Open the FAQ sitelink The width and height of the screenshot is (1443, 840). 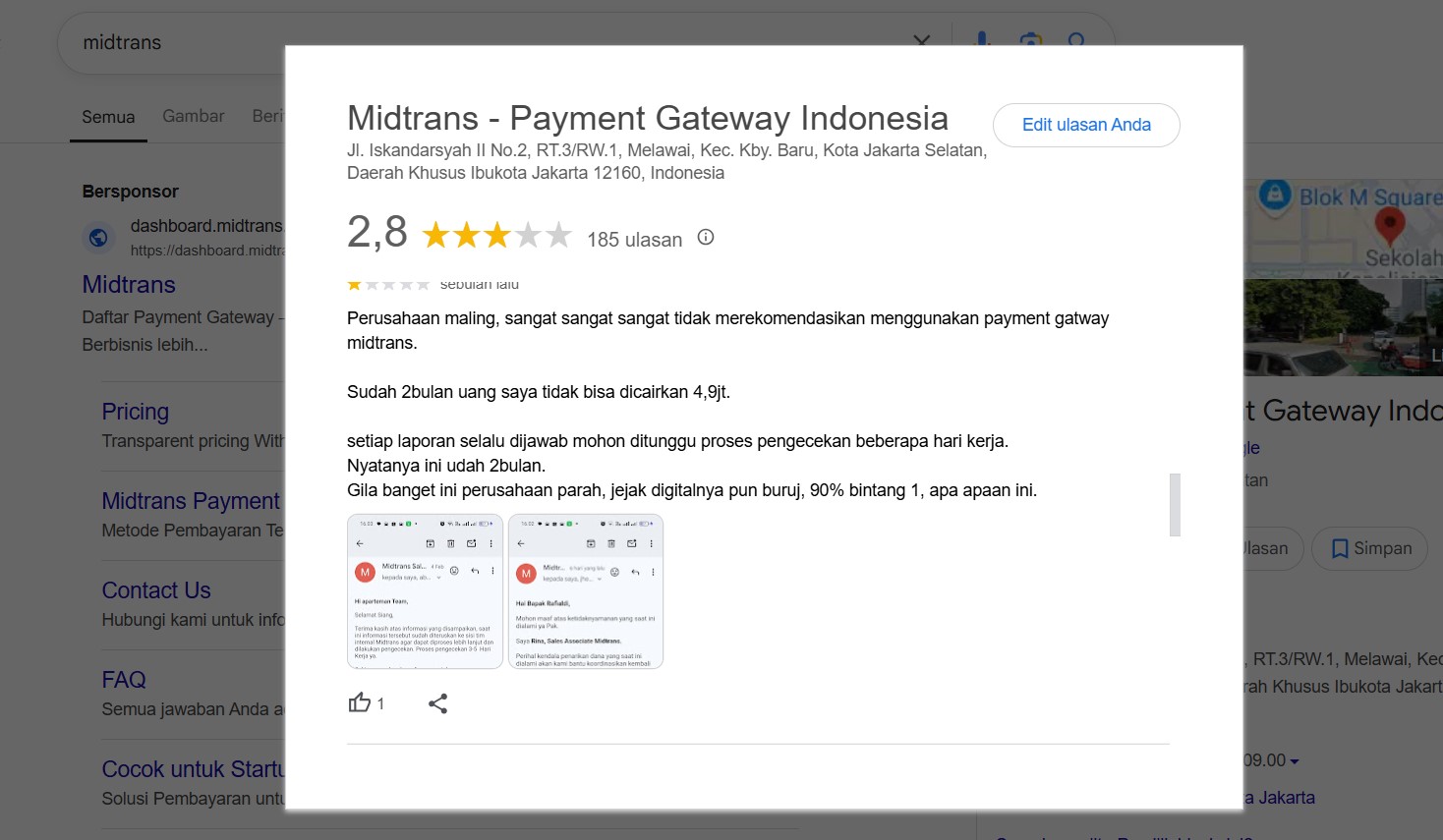pos(124,680)
